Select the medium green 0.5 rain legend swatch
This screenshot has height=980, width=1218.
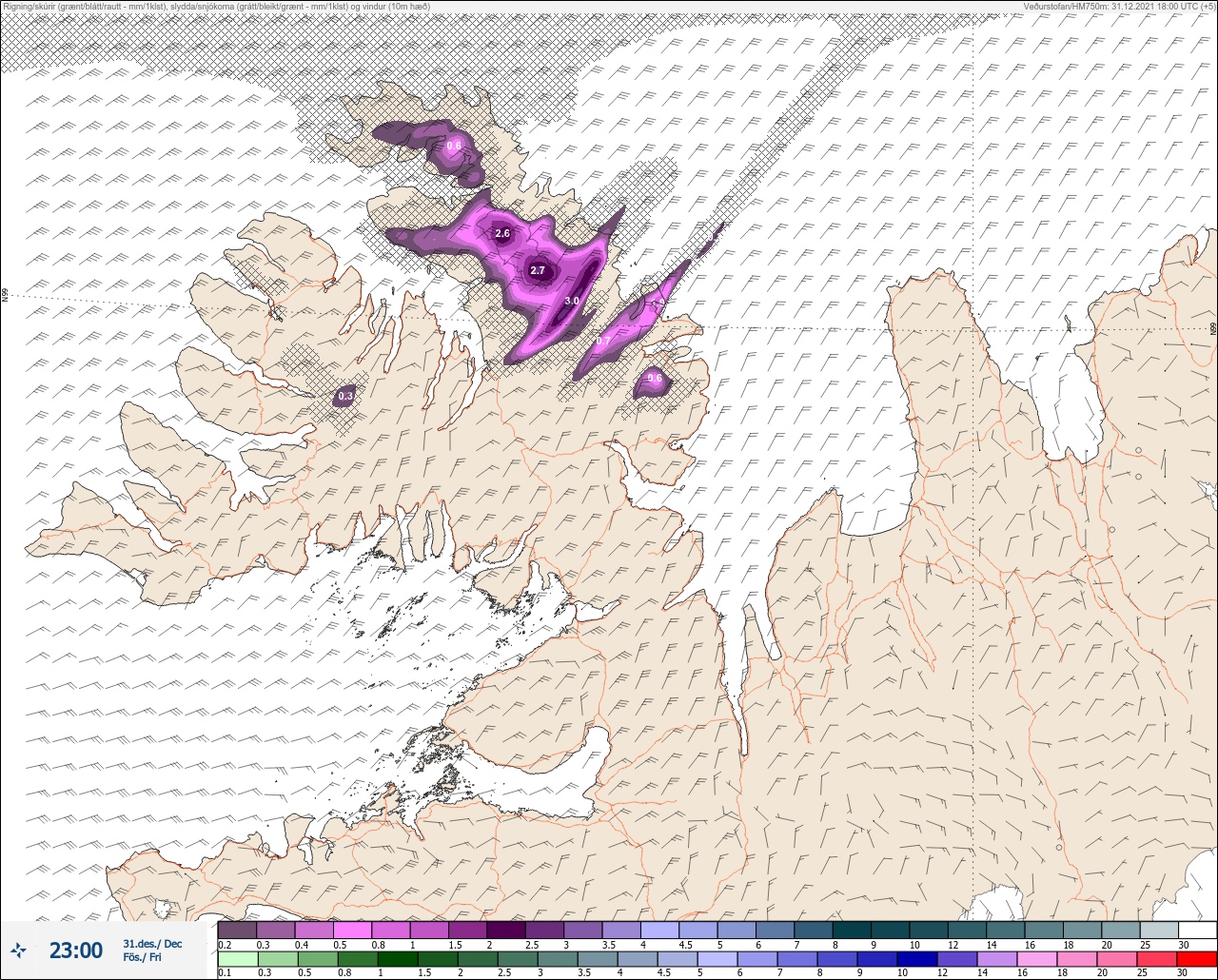click(x=318, y=958)
